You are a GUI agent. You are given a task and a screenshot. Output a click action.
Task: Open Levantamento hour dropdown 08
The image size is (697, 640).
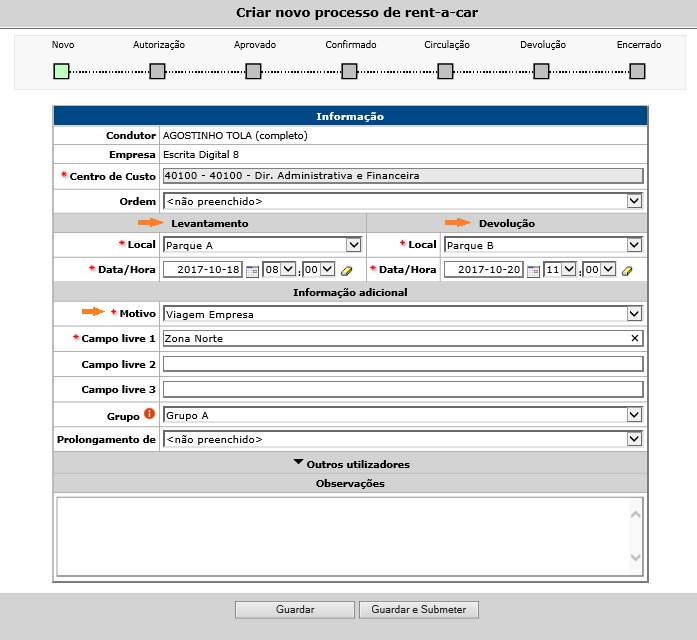[279, 269]
